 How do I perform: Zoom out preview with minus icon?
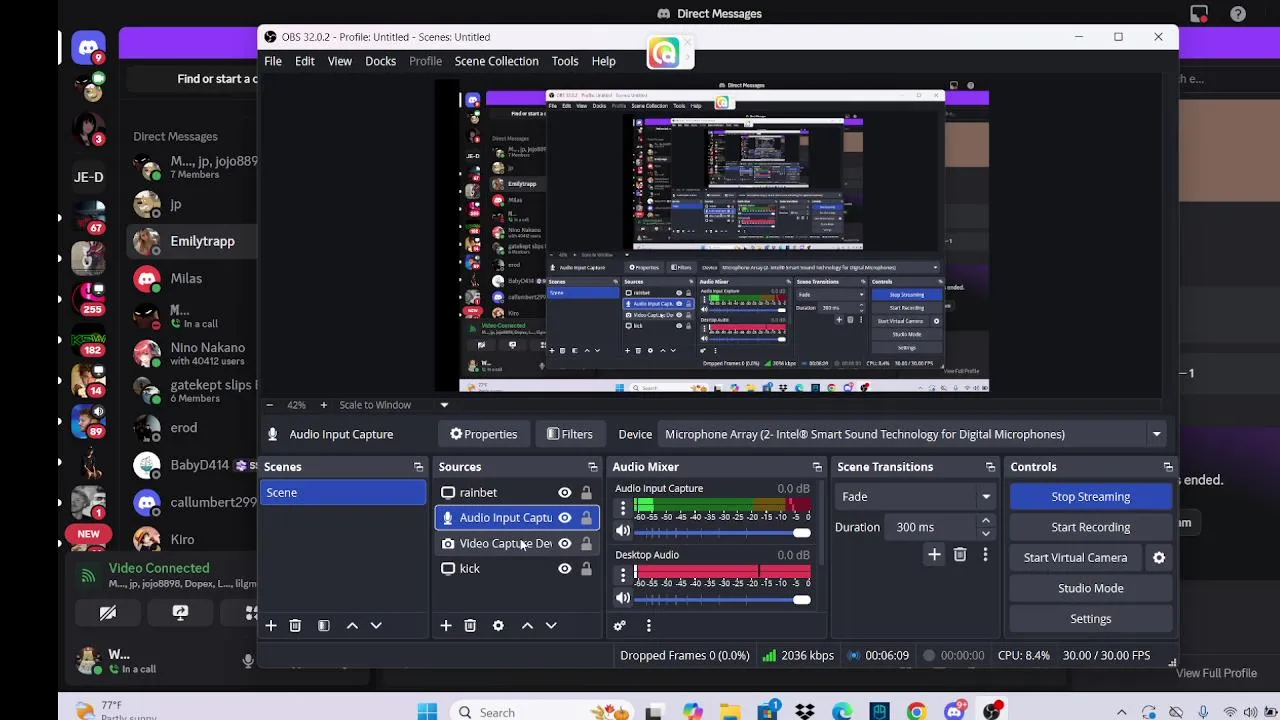(269, 405)
